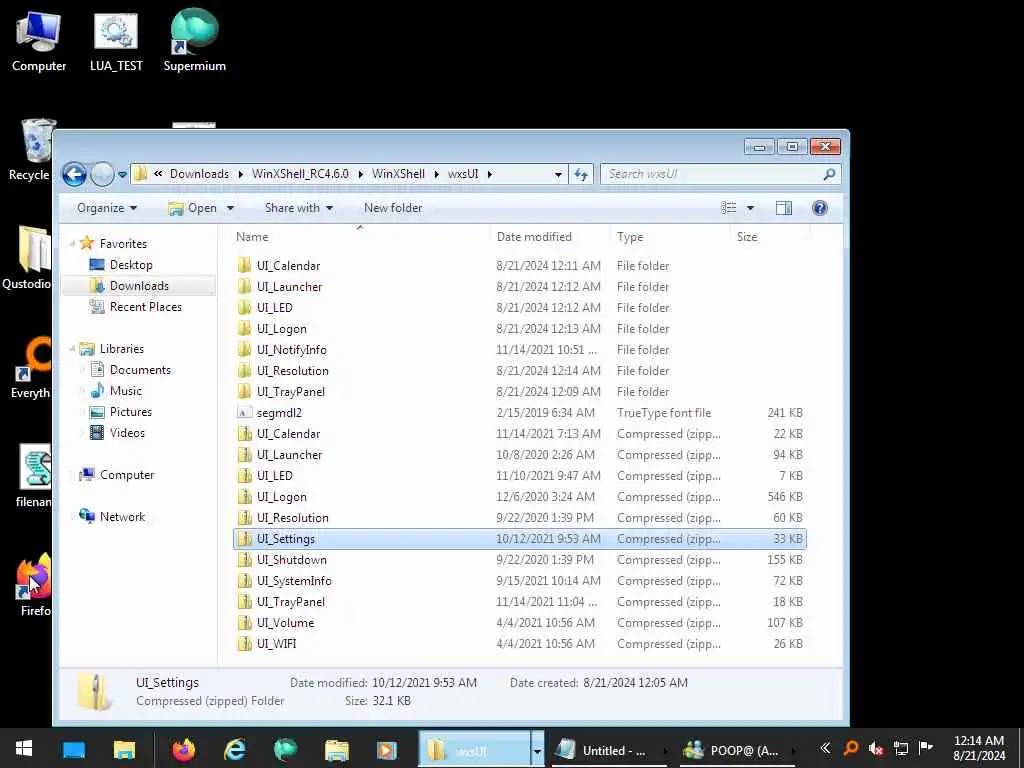Viewport: 1024px width, 768px height.
Task: Open the Supermium desktop shortcut
Action: click(x=195, y=41)
